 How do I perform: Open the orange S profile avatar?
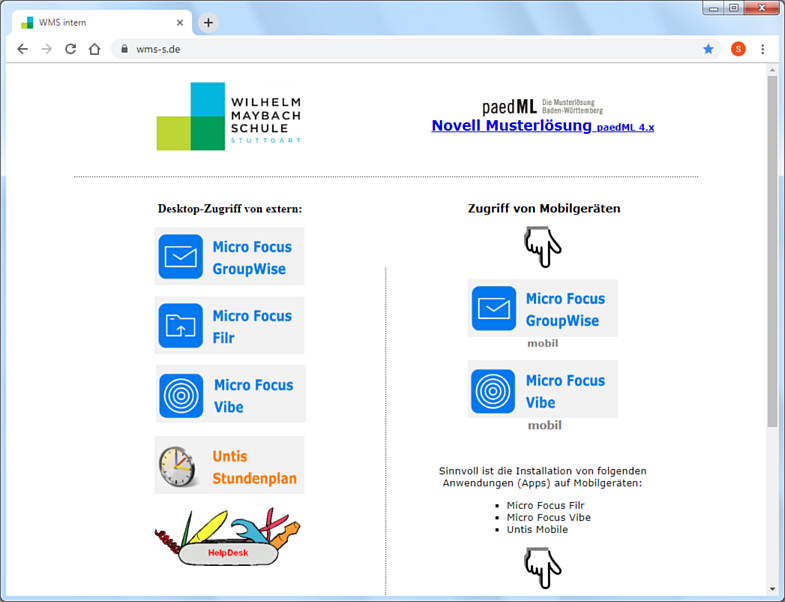click(738, 49)
